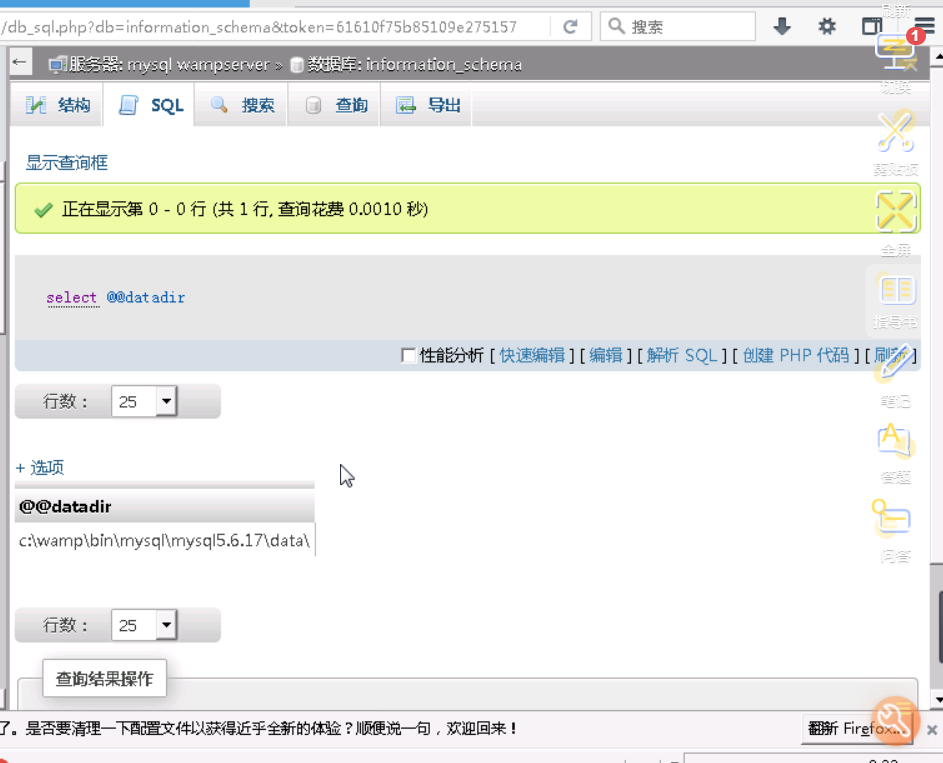Switch to the 结构 structure tab

[58, 105]
